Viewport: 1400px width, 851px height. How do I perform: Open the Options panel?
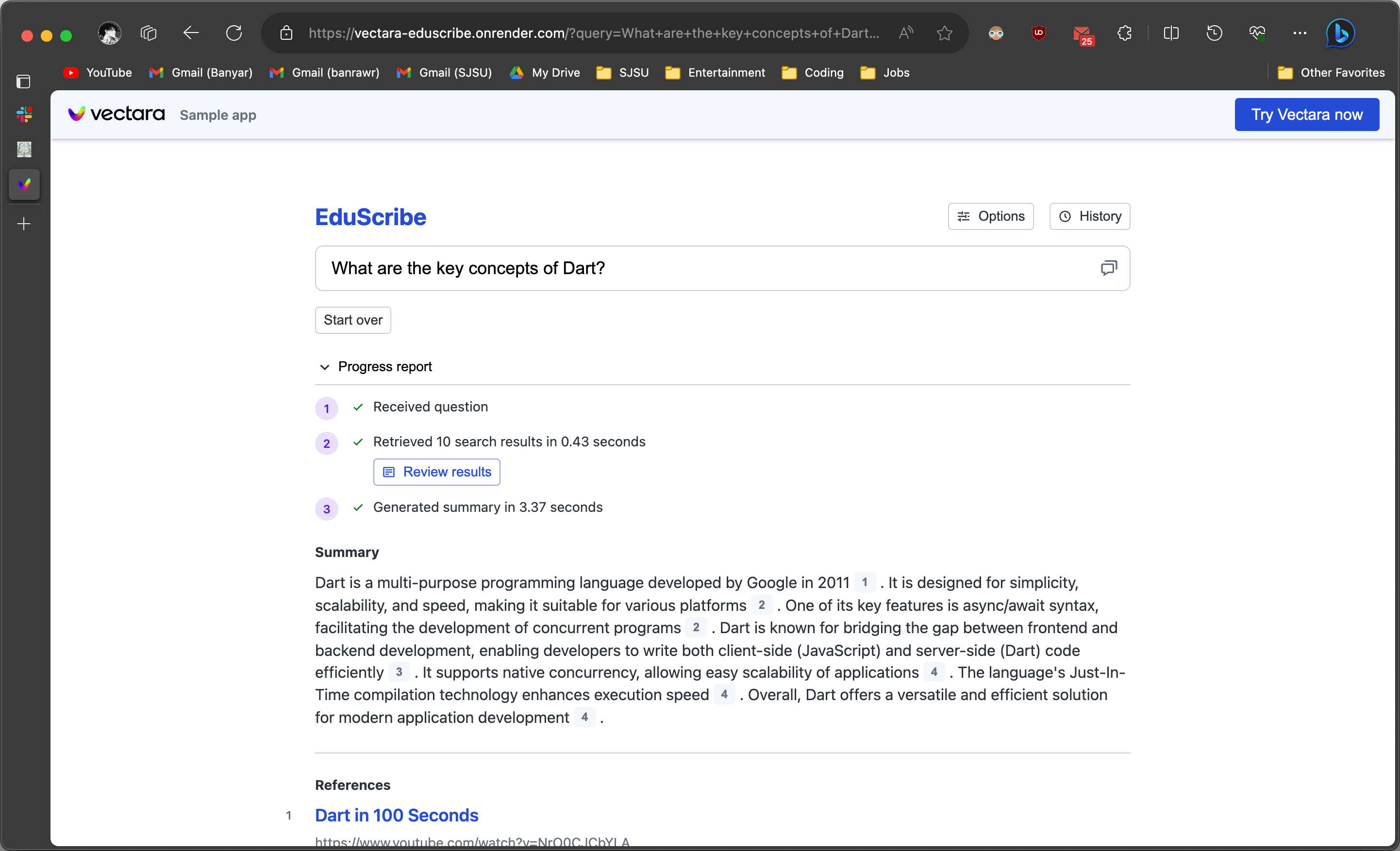[x=990, y=216]
